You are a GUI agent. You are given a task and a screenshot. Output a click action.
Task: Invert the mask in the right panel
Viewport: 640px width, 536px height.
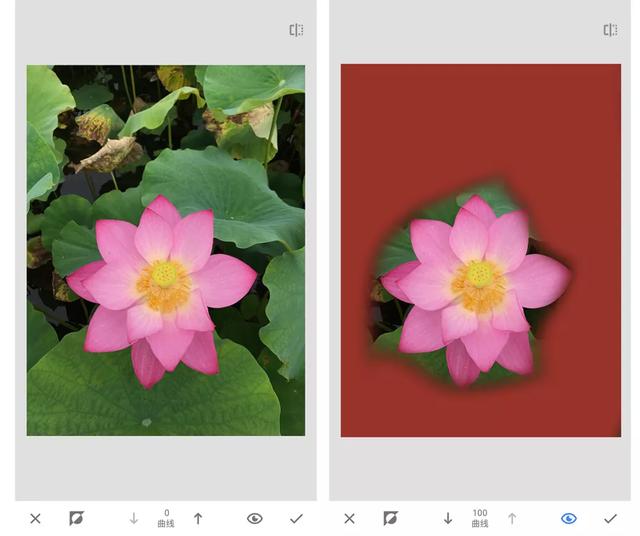coord(391,518)
